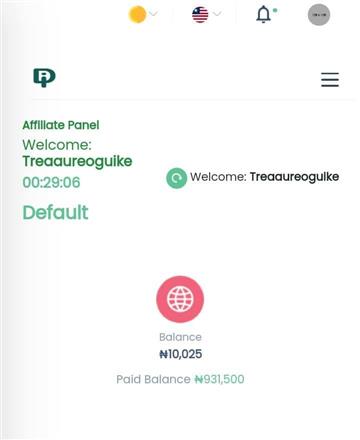Click the Paid Balance ₦931,500 amount
The height and width of the screenshot is (440, 360).
[x=219, y=379]
